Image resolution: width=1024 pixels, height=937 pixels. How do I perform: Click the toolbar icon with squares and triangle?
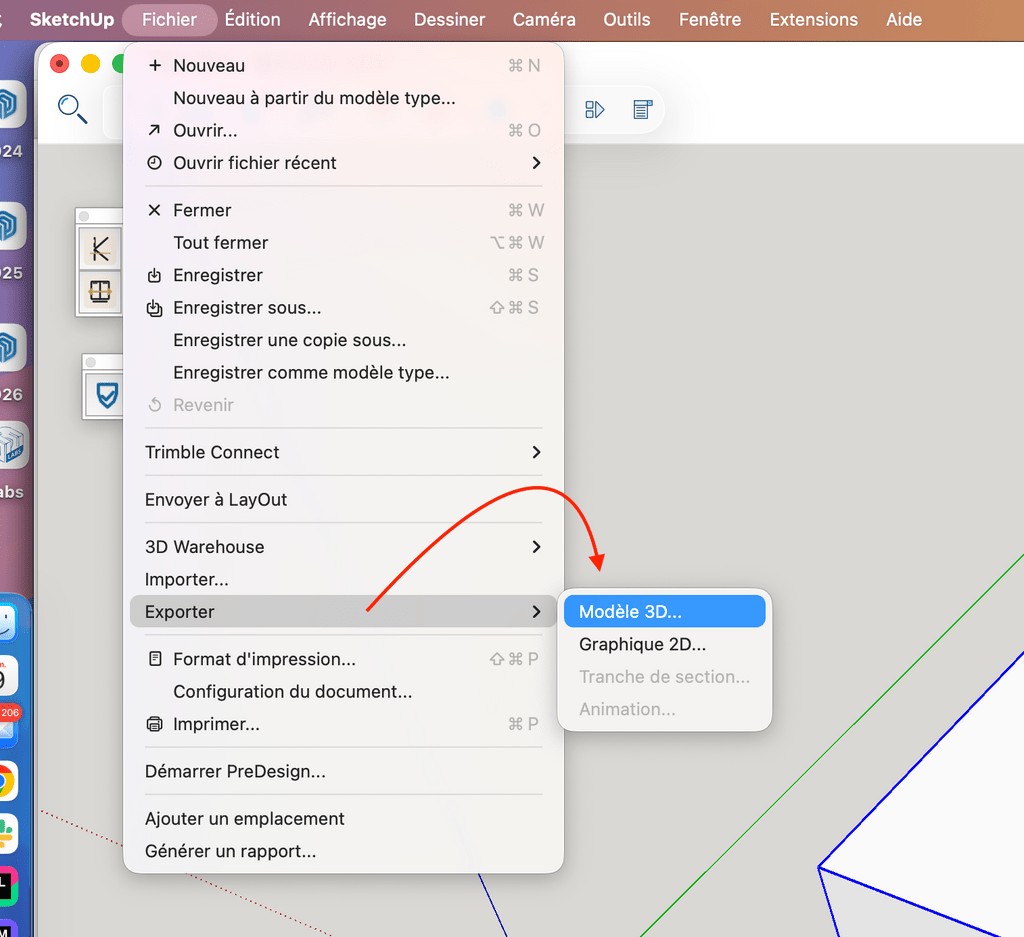tap(594, 109)
